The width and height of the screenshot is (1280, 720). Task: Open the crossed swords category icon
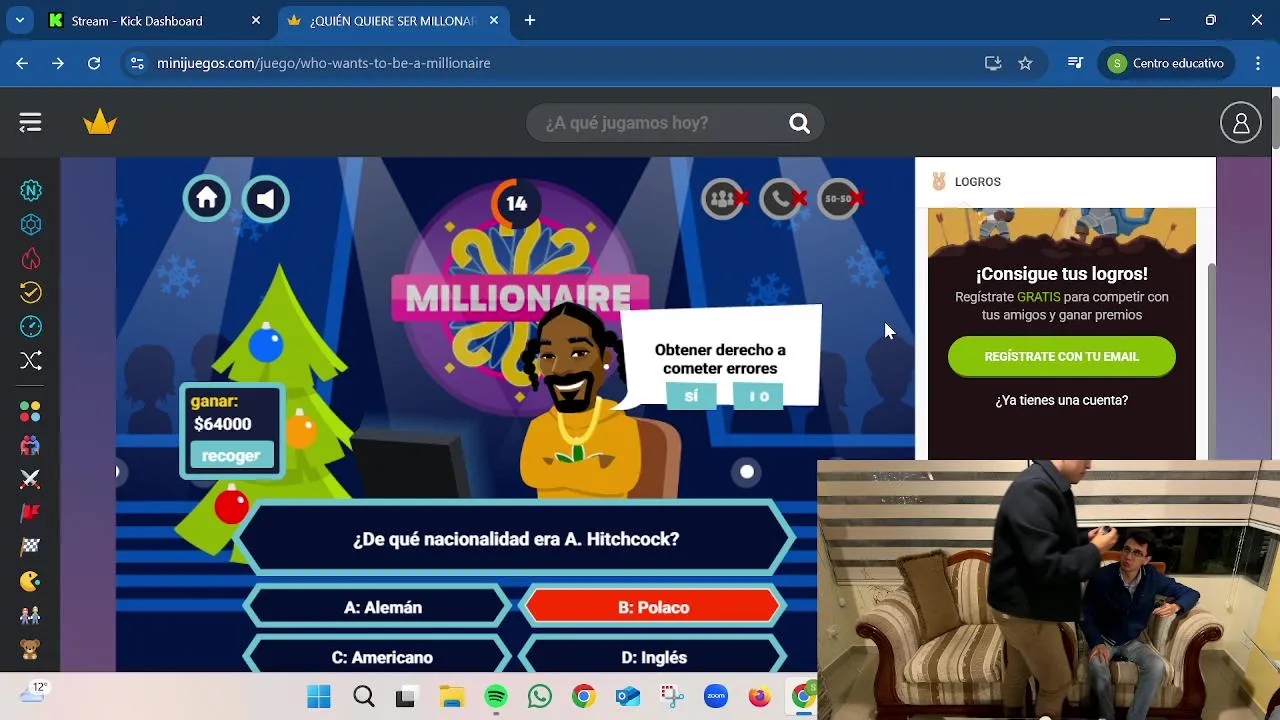31,480
